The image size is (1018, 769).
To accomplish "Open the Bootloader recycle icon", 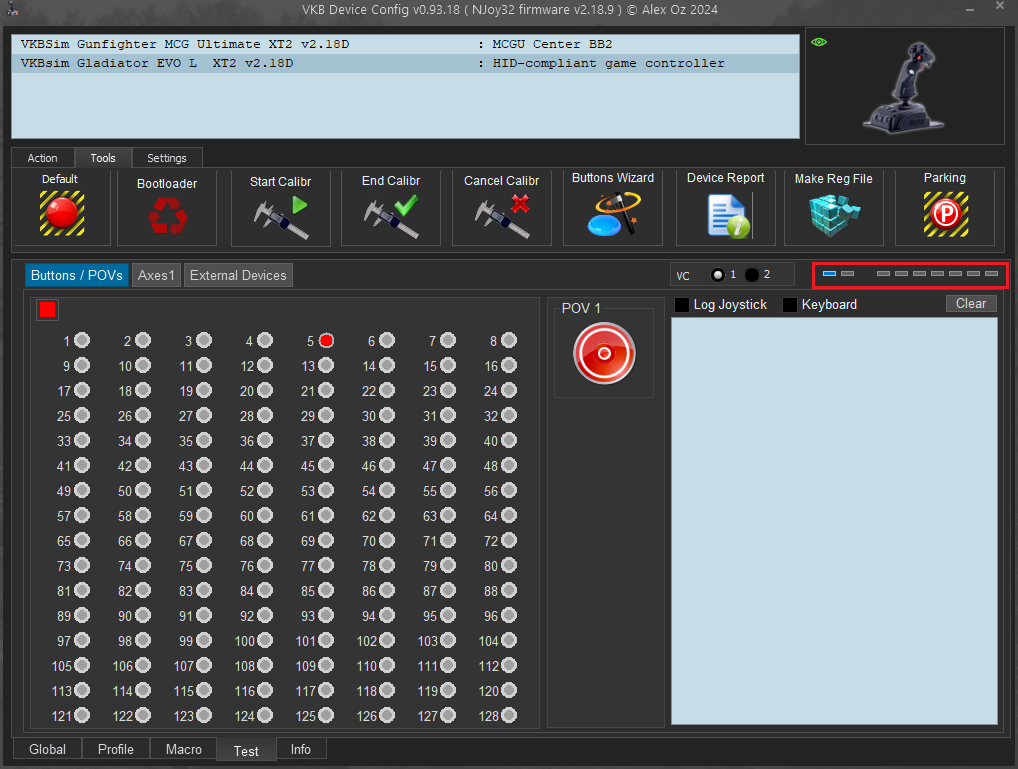I will [167, 215].
